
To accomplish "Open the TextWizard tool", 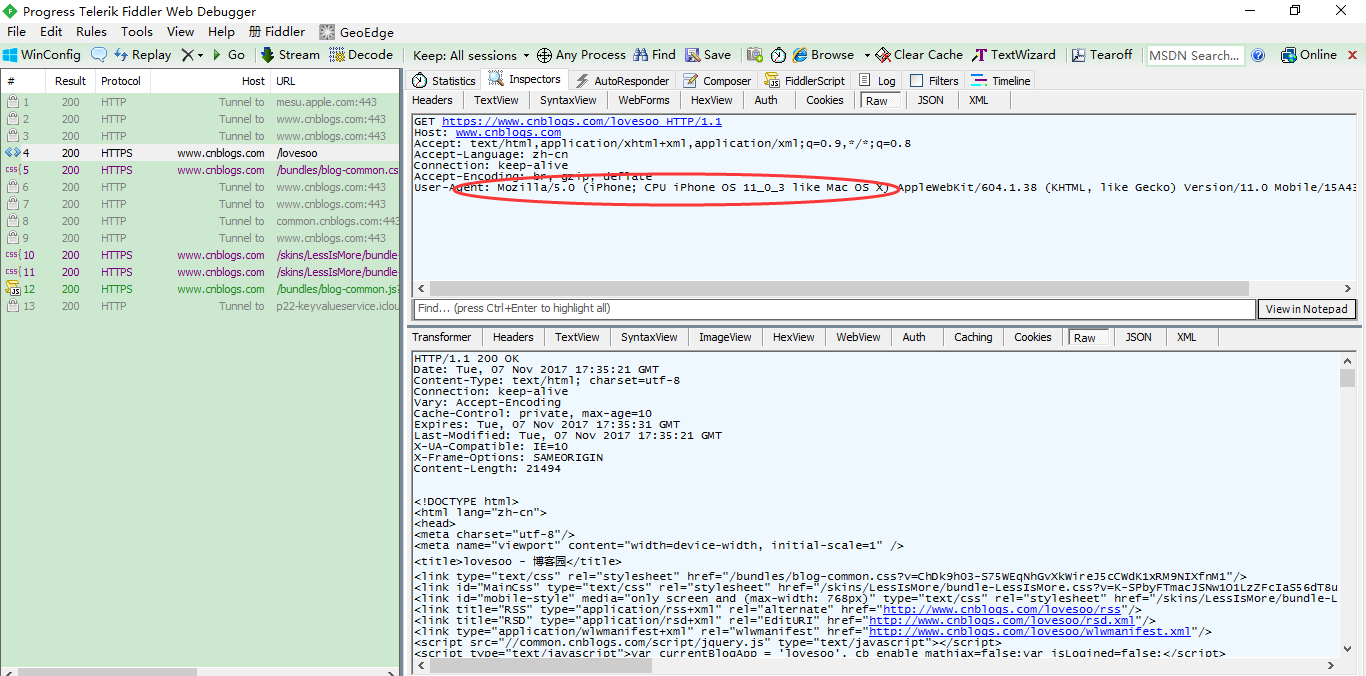I will [1013, 55].
